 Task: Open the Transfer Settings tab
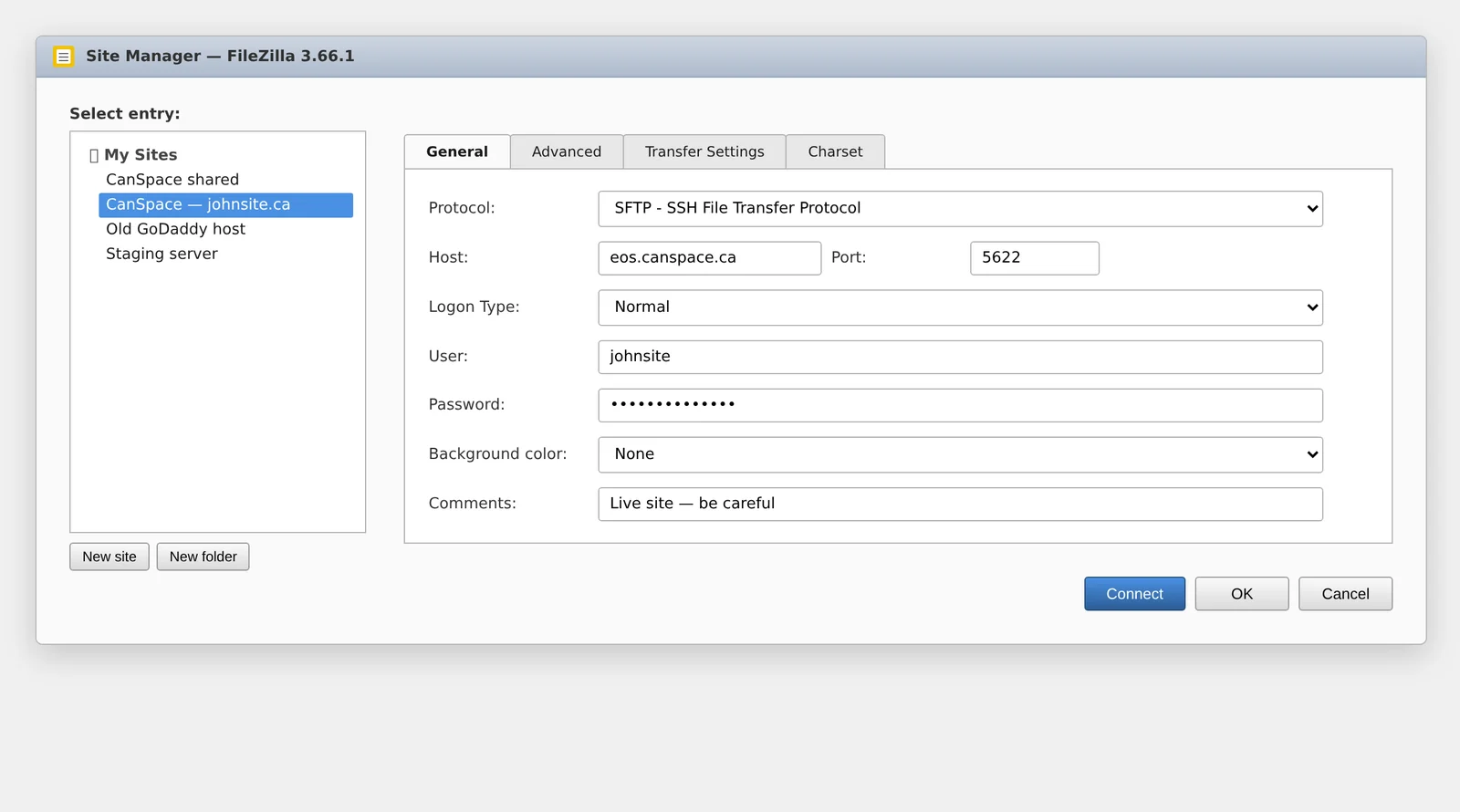[704, 151]
